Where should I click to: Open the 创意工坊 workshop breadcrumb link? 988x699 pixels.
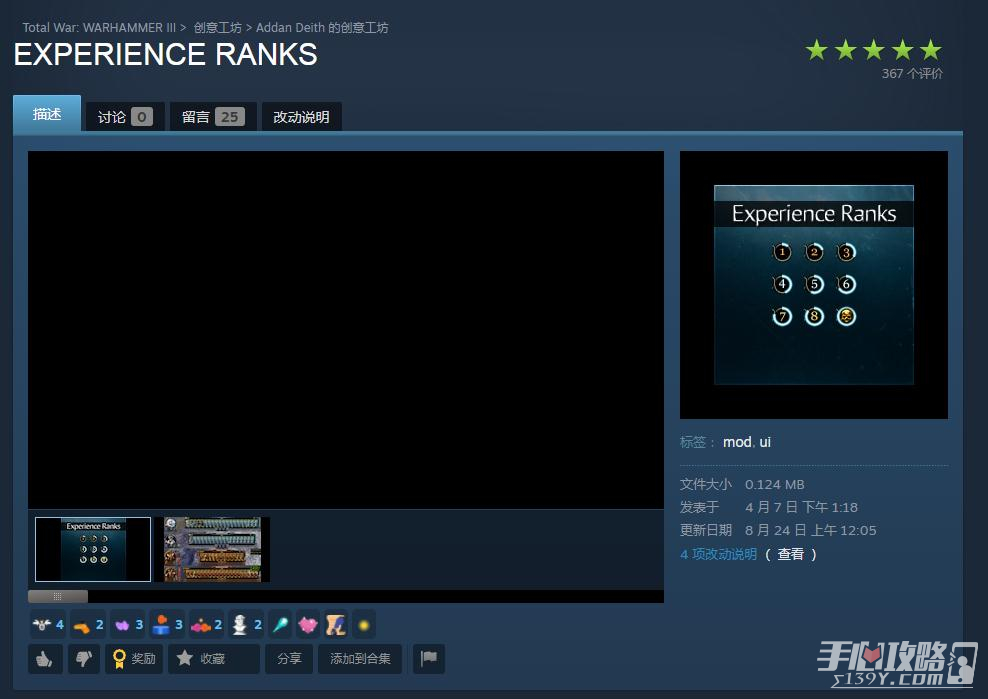point(217,28)
